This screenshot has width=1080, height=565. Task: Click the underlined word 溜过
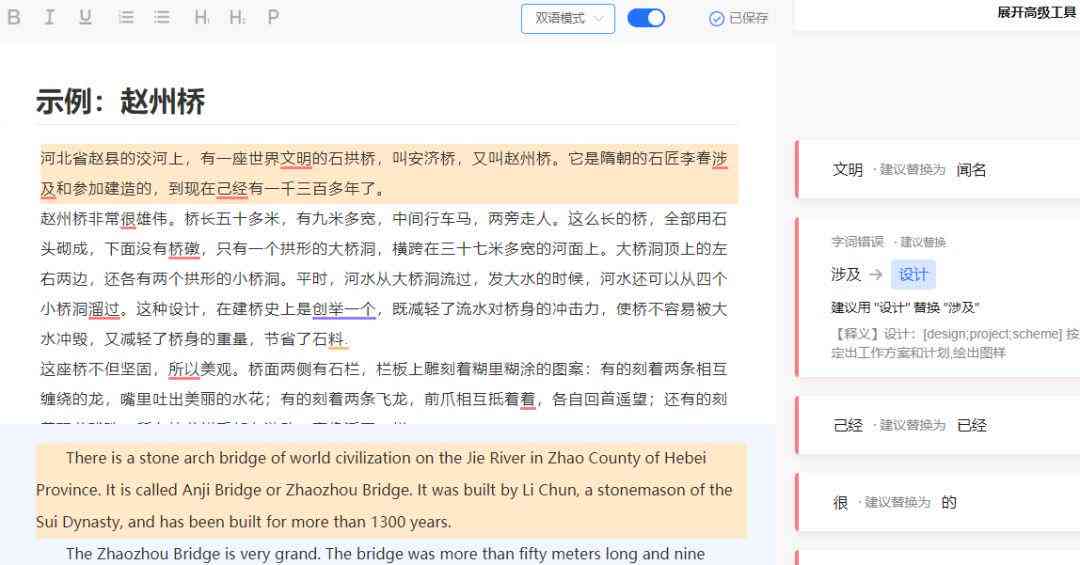(x=104, y=309)
